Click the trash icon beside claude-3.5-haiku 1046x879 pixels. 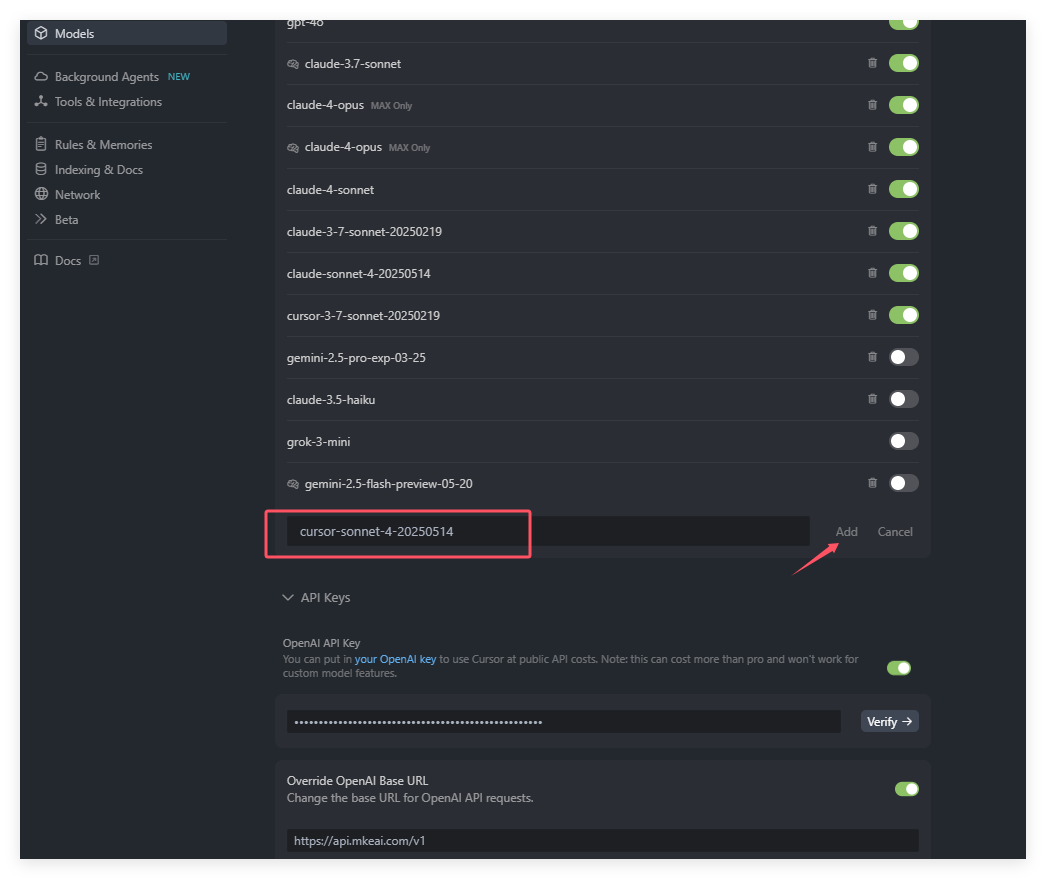872,399
